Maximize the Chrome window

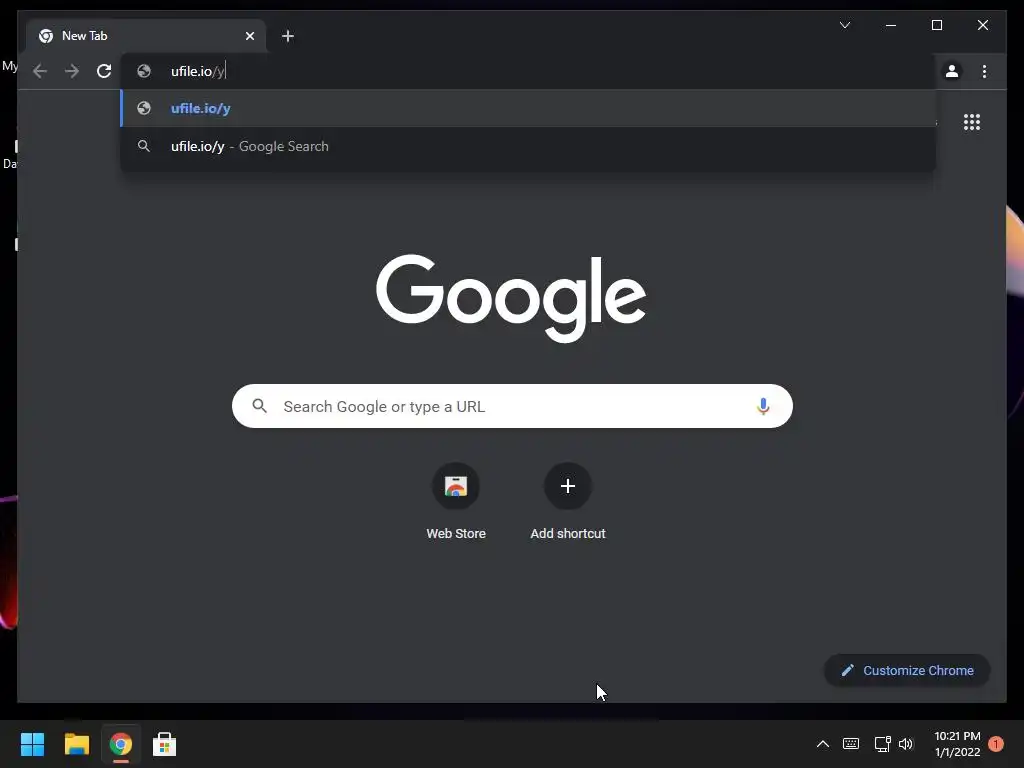(x=936, y=25)
